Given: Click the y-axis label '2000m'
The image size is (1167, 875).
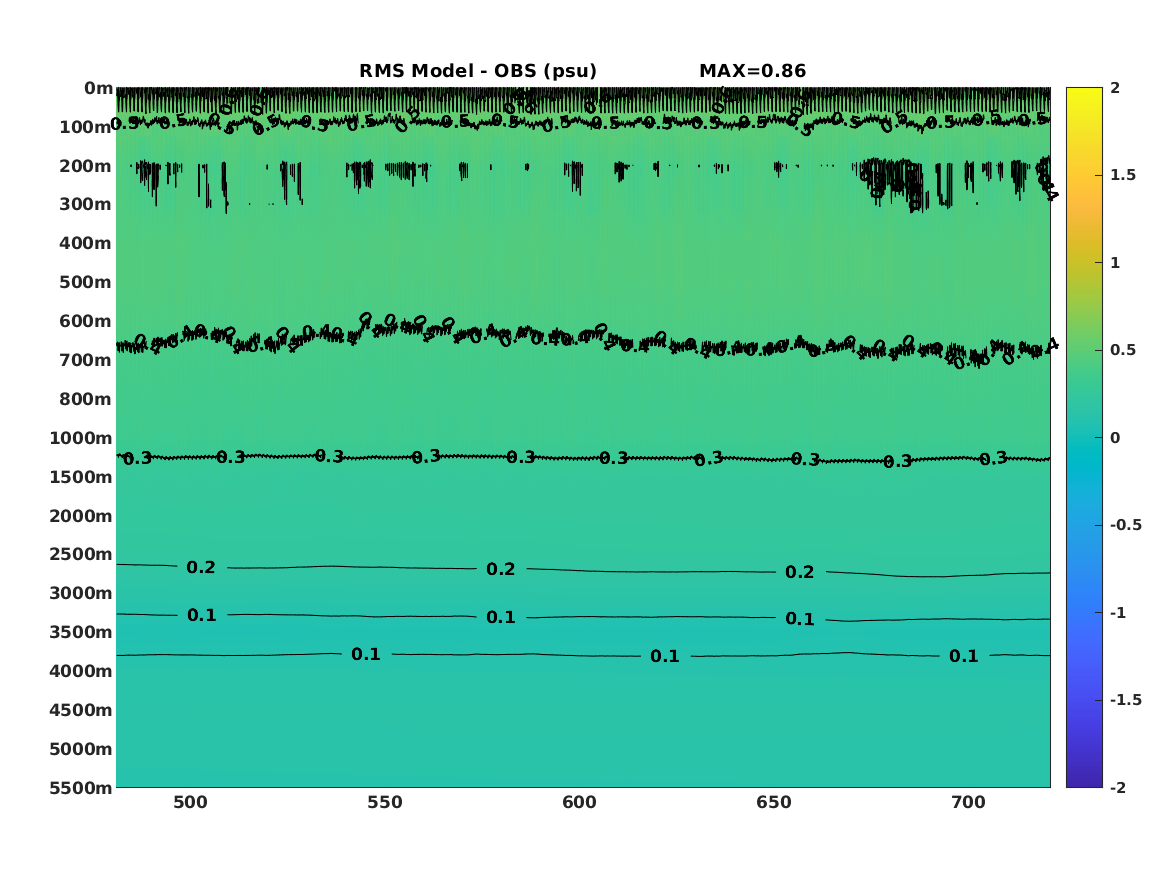Looking at the screenshot, I should click(81, 516).
